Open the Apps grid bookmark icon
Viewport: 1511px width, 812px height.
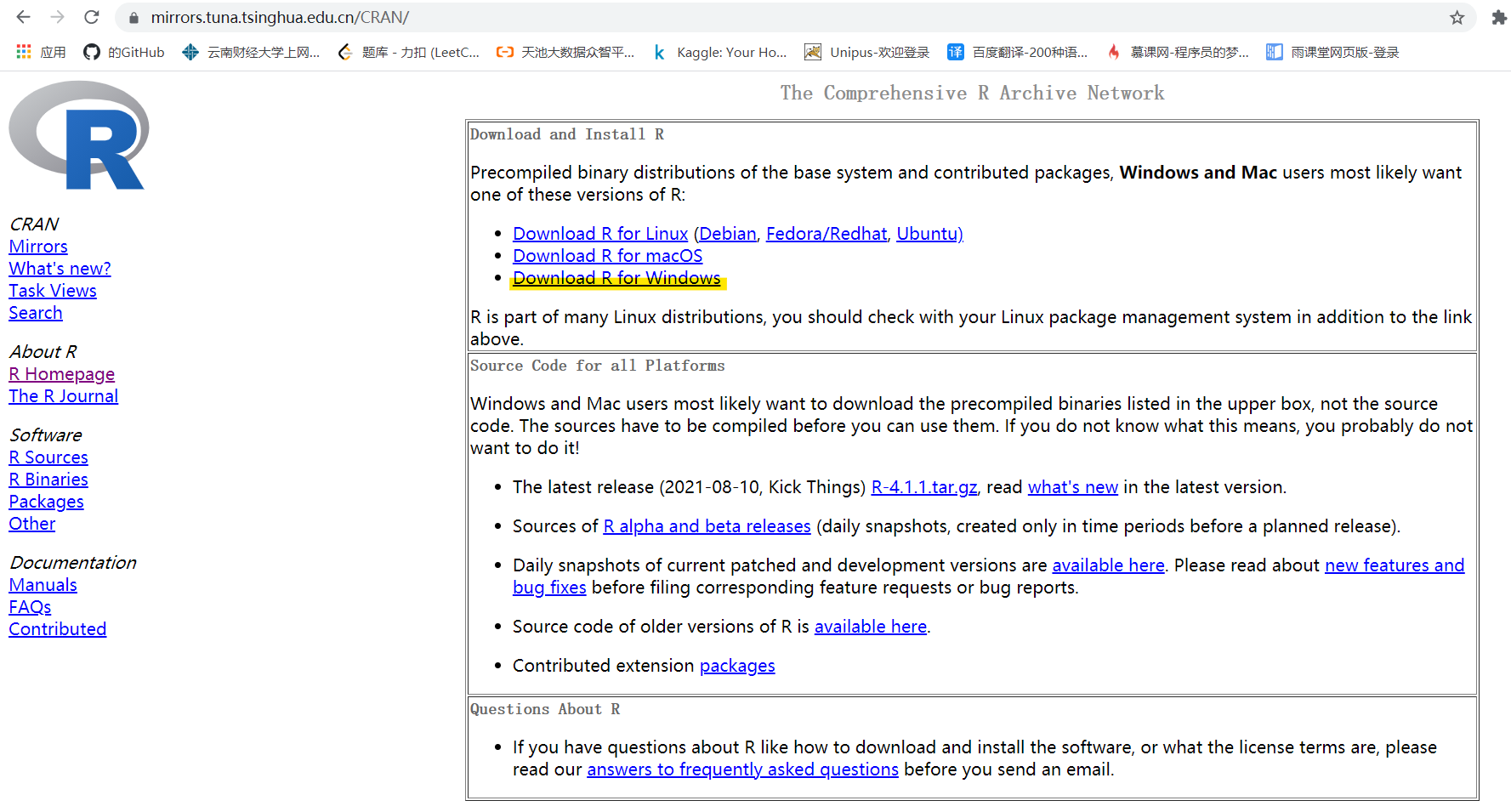coord(24,52)
